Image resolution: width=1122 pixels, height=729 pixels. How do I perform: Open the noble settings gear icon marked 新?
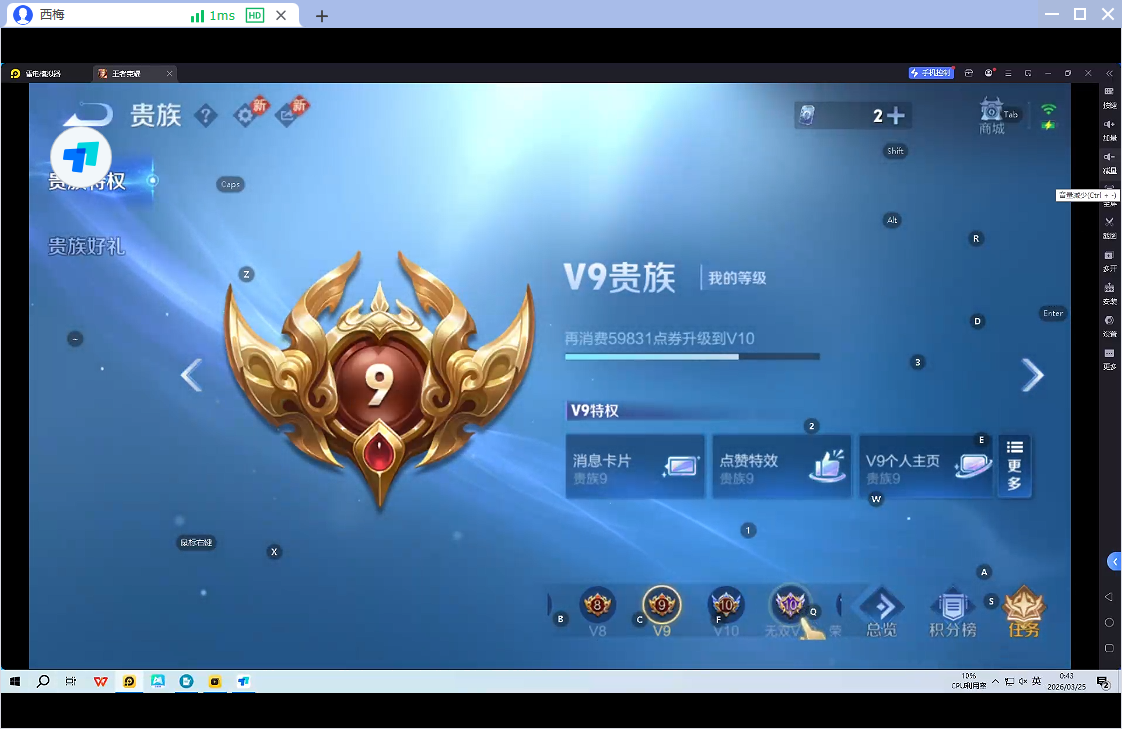[x=246, y=115]
